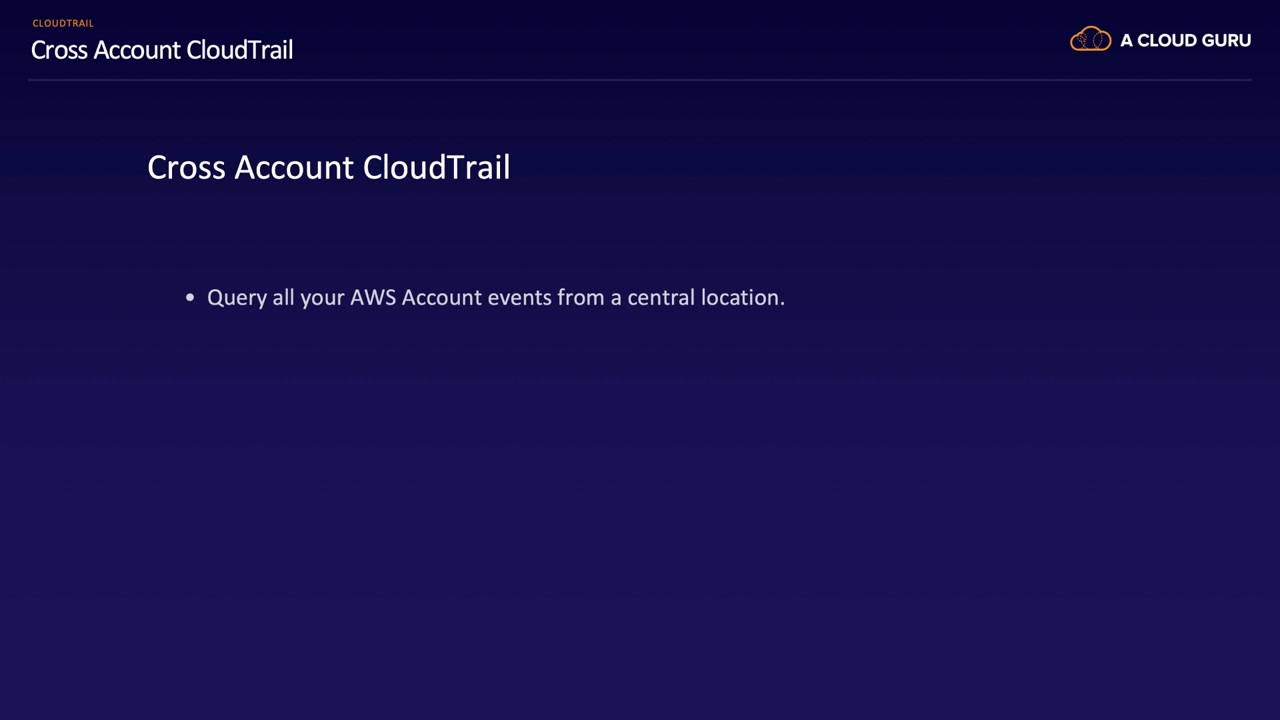The width and height of the screenshot is (1280, 720).
Task: Click the word GURU in the logo text
Action: tap(1223, 41)
